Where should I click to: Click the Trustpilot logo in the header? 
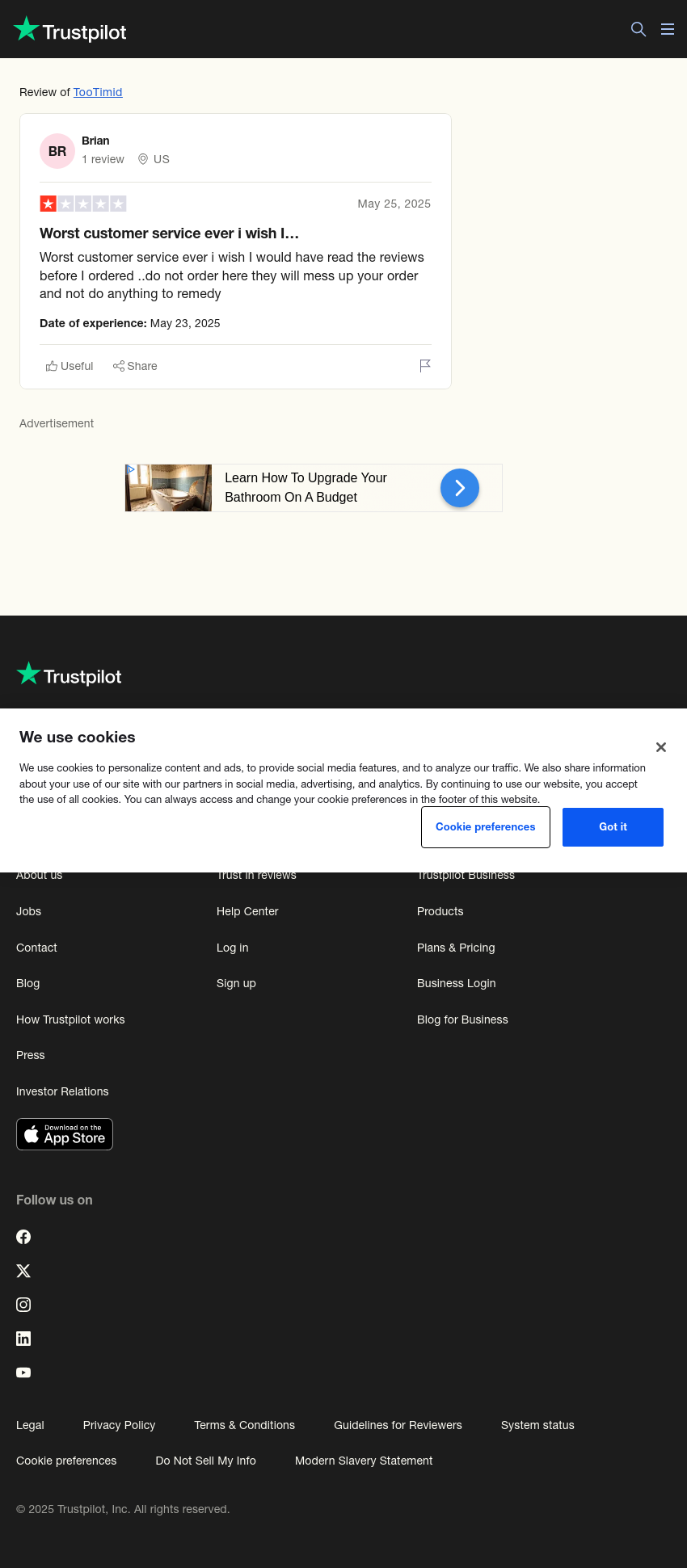pos(70,30)
